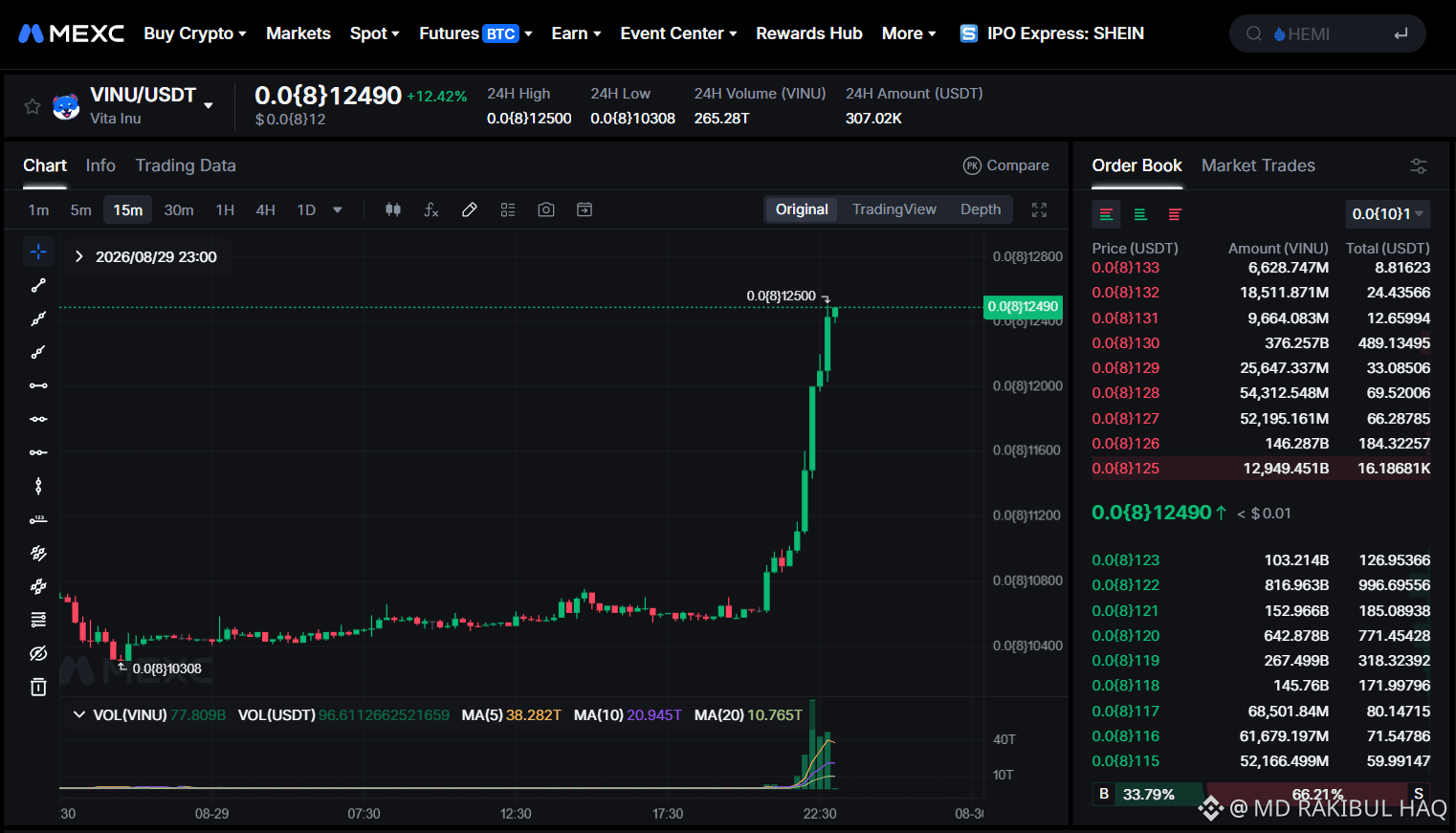Click the IPO Express S badge icon
Image resolution: width=1456 pixels, height=833 pixels.
pos(969,33)
